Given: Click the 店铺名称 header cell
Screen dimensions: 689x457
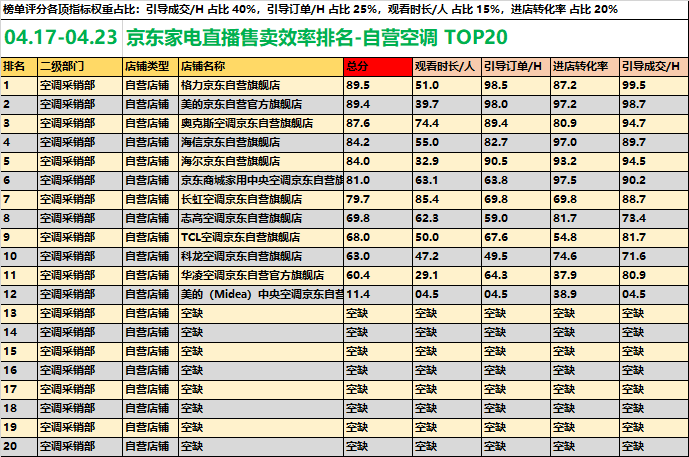Looking at the screenshot, I should pyautogui.click(x=261, y=66).
